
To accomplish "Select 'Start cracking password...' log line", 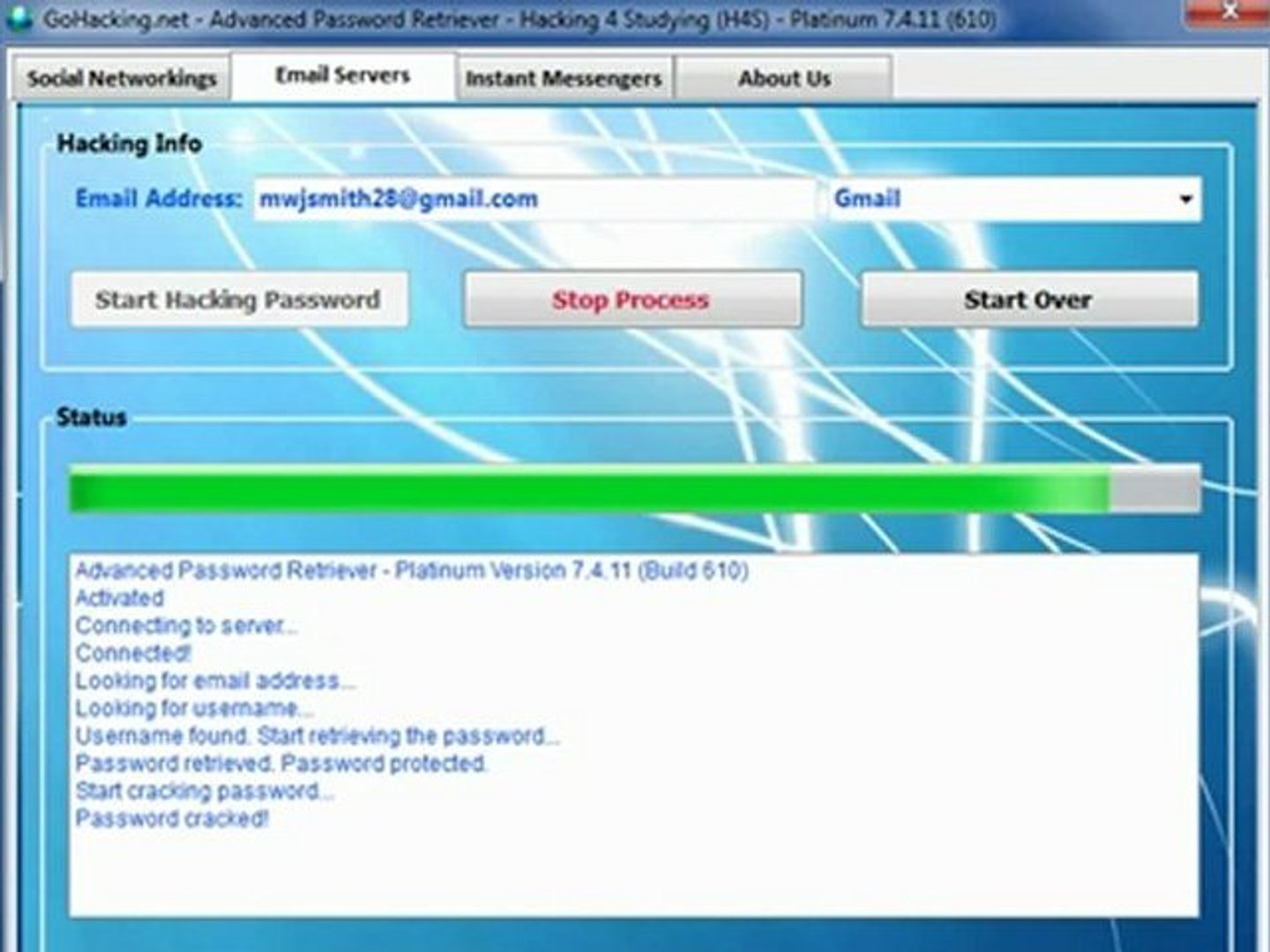I will tap(205, 791).
